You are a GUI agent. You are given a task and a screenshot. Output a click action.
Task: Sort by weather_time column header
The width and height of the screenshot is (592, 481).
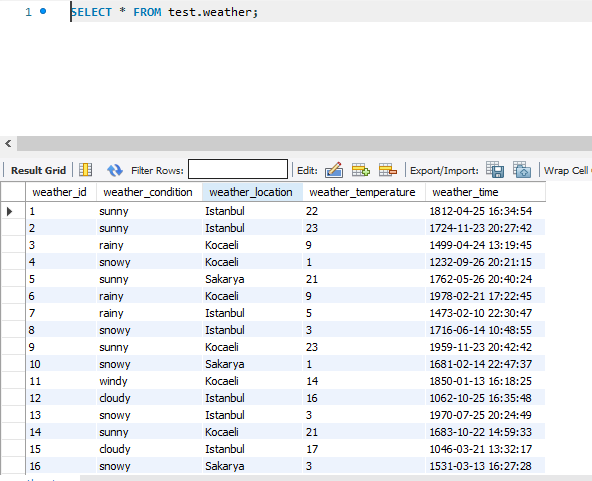click(486, 192)
